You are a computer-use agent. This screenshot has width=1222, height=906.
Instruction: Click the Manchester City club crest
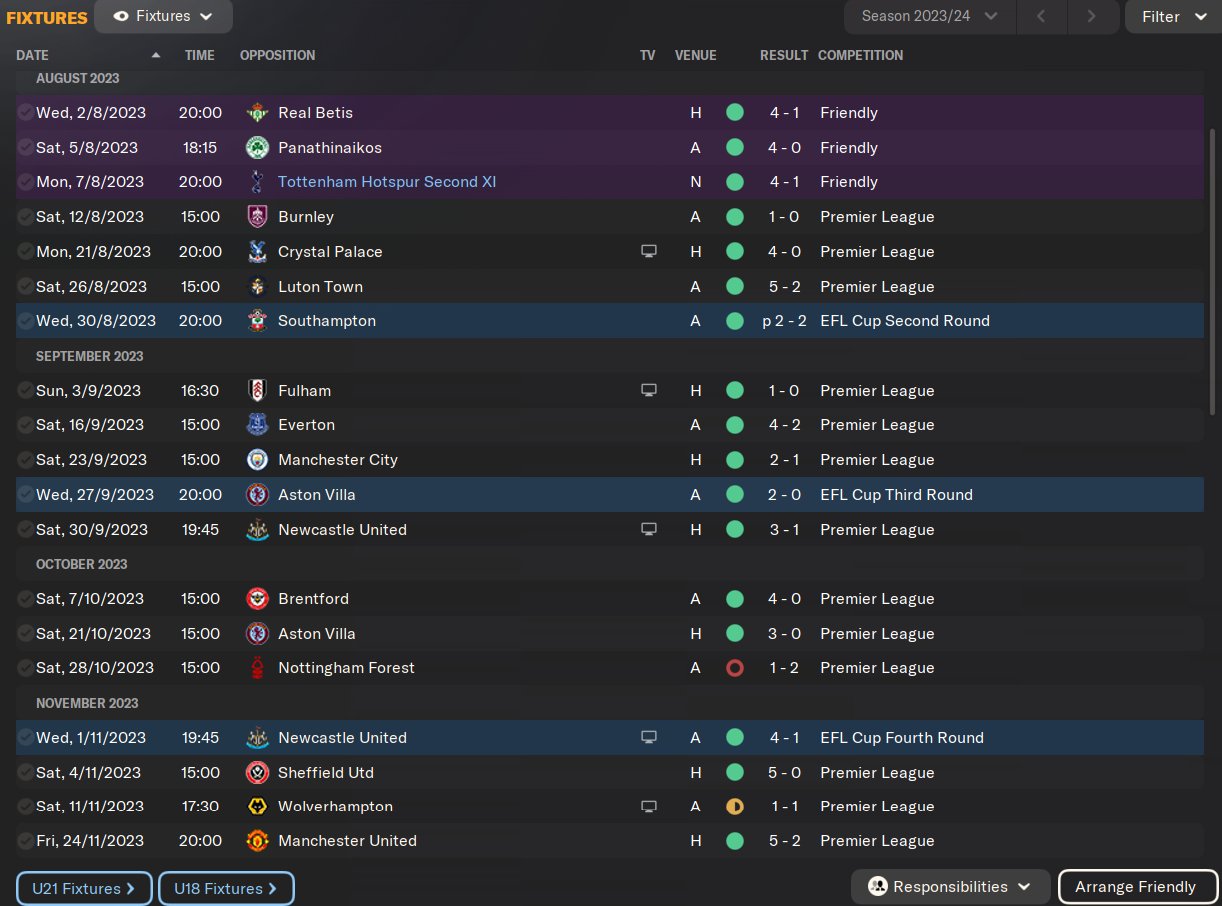click(257, 460)
